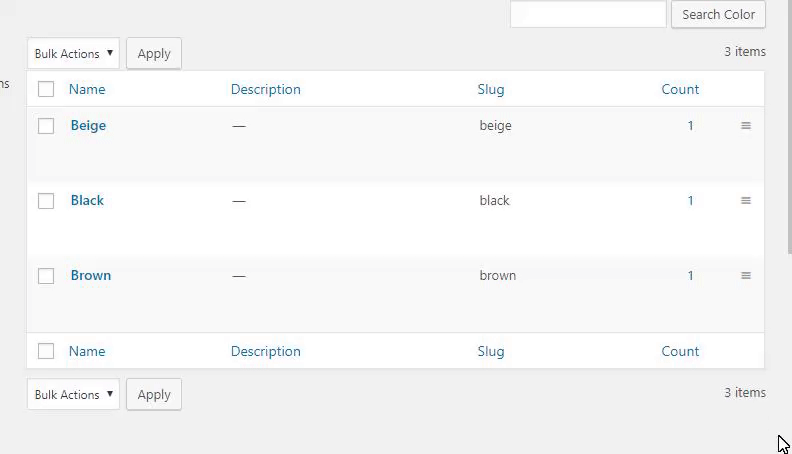
Task: Check the select-all box in the table header
Action: [x=46, y=90]
